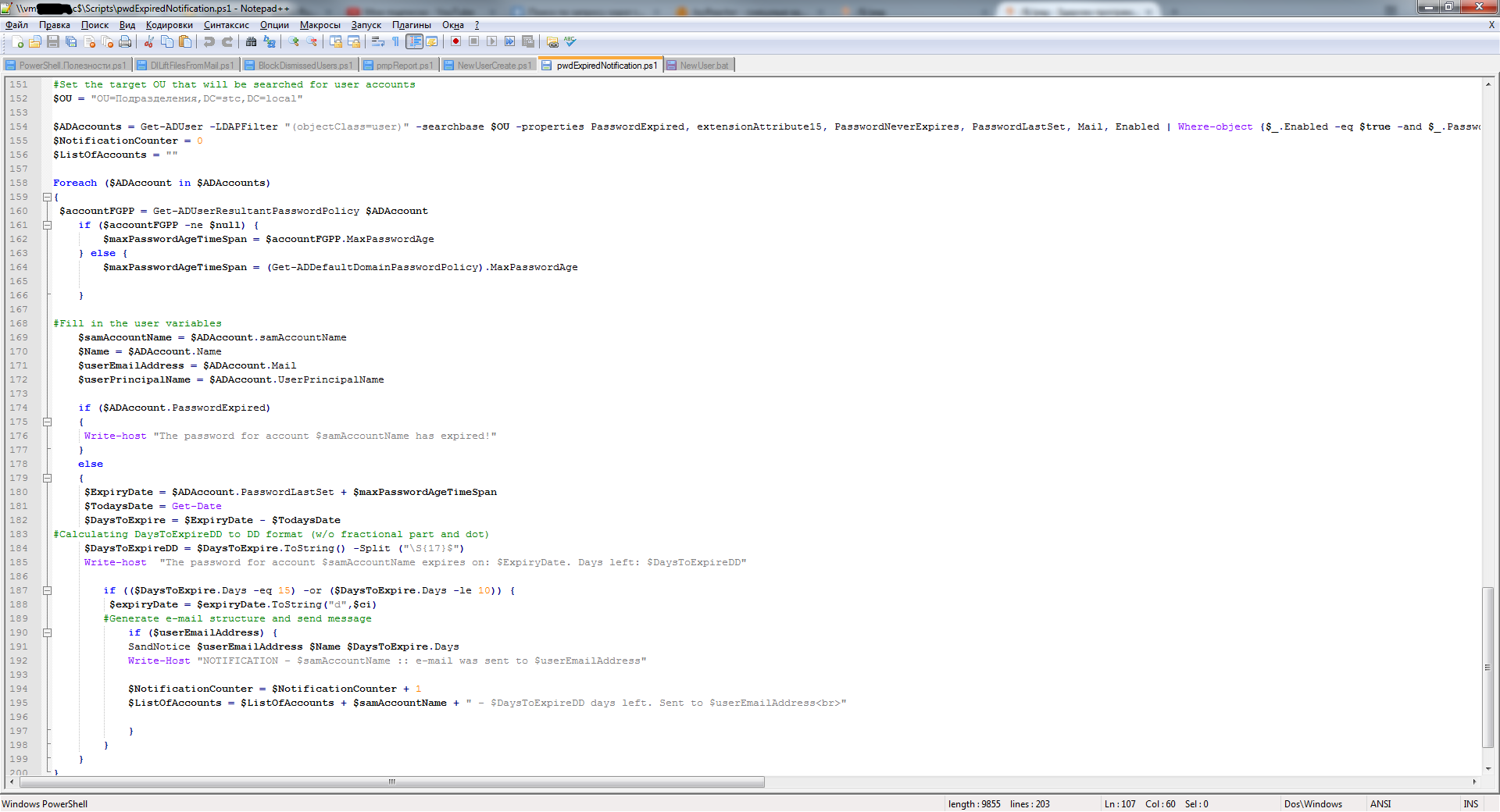Click the Save file toolbar icon
1500x812 pixels.
pyautogui.click(x=53, y=42)
